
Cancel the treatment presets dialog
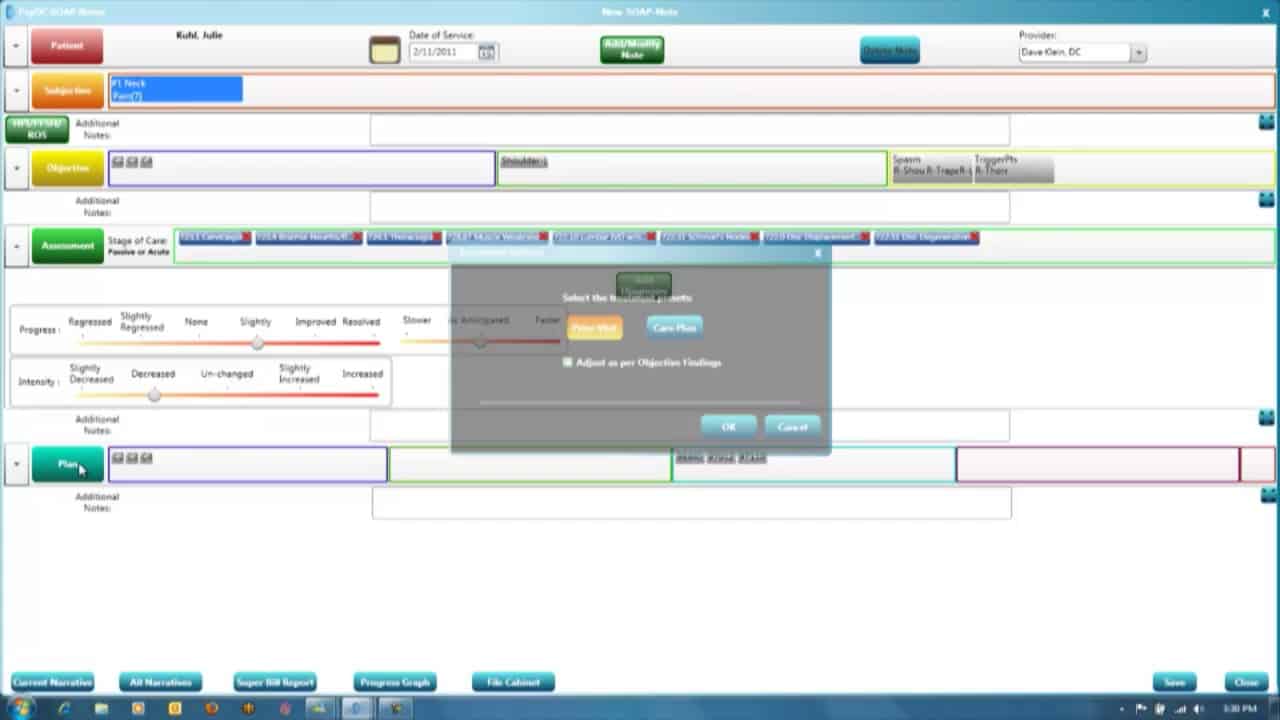792,427
